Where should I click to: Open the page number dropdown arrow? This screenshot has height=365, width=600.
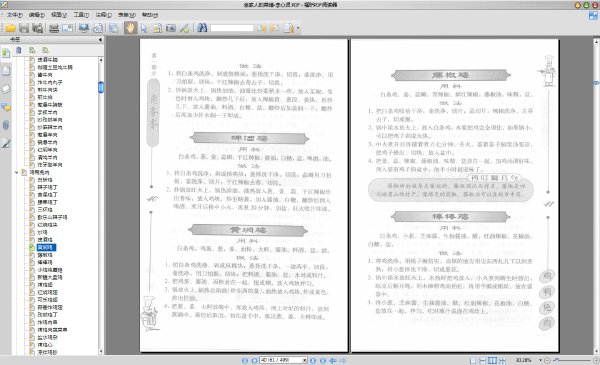click(x=305, y=360)
